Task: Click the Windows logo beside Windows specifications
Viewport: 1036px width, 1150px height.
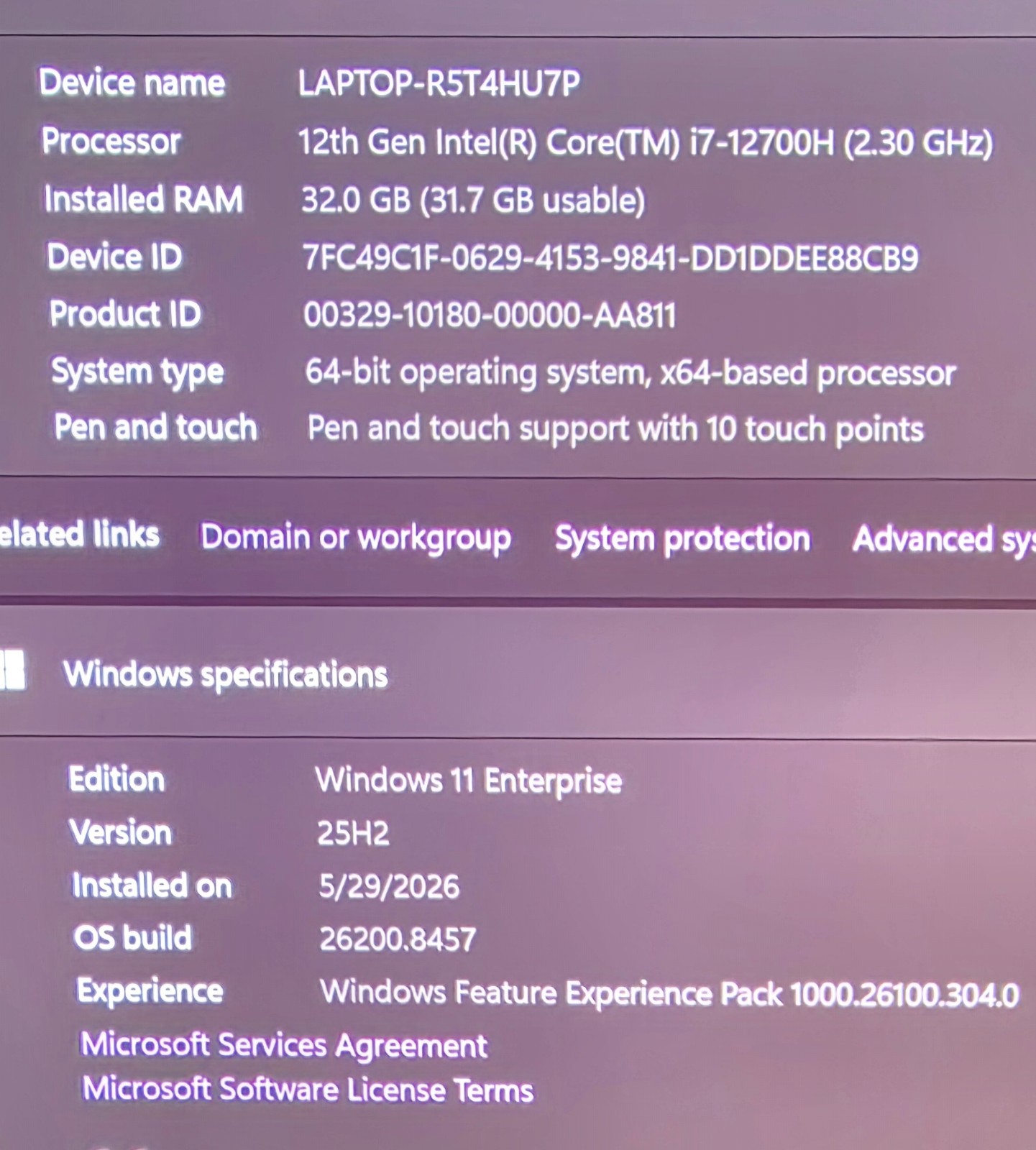Action: 13,670
